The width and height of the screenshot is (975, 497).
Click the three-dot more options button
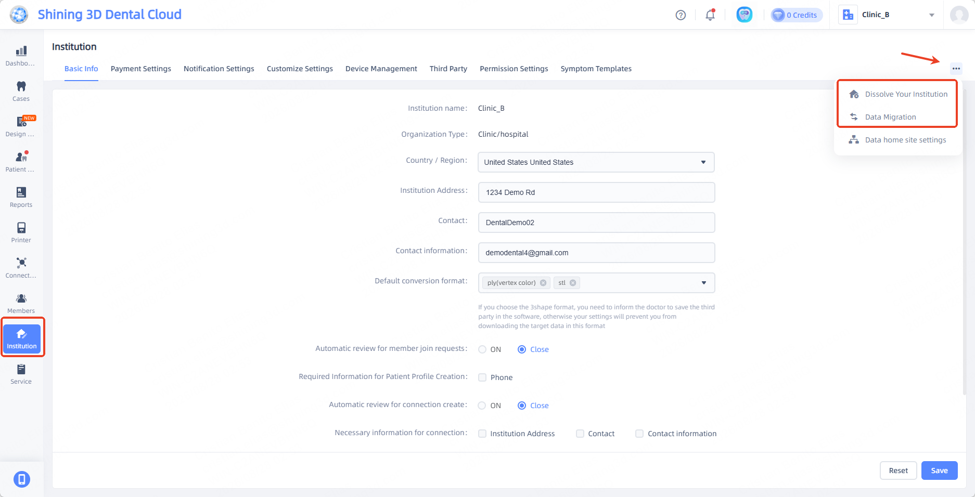(956, 68)
